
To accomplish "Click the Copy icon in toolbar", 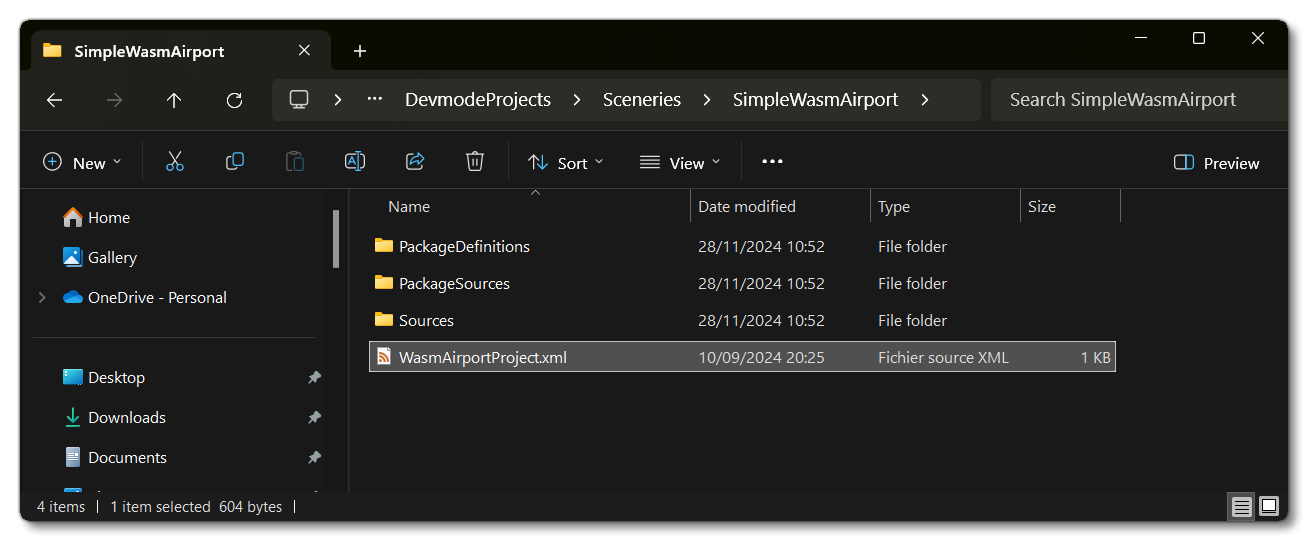I will pyautogui.click(x=235, y=162).
